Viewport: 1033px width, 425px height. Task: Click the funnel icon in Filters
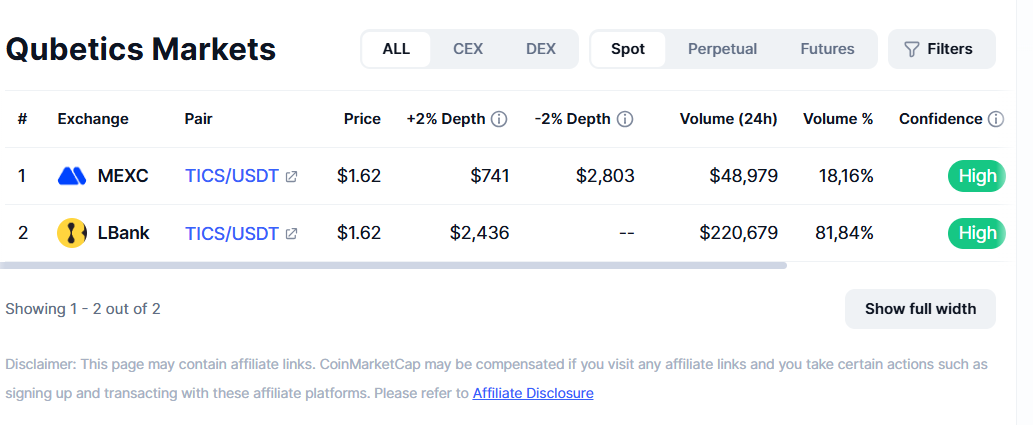click(911, 49)
